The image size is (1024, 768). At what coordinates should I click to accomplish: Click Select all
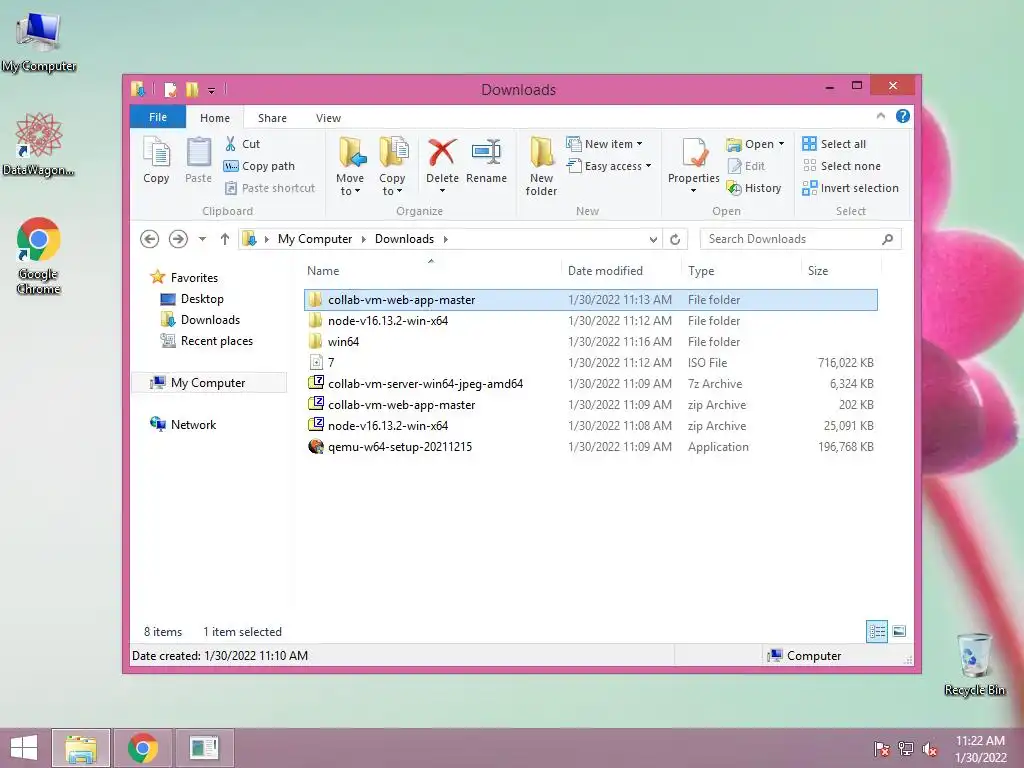click(x=834, y=144)
